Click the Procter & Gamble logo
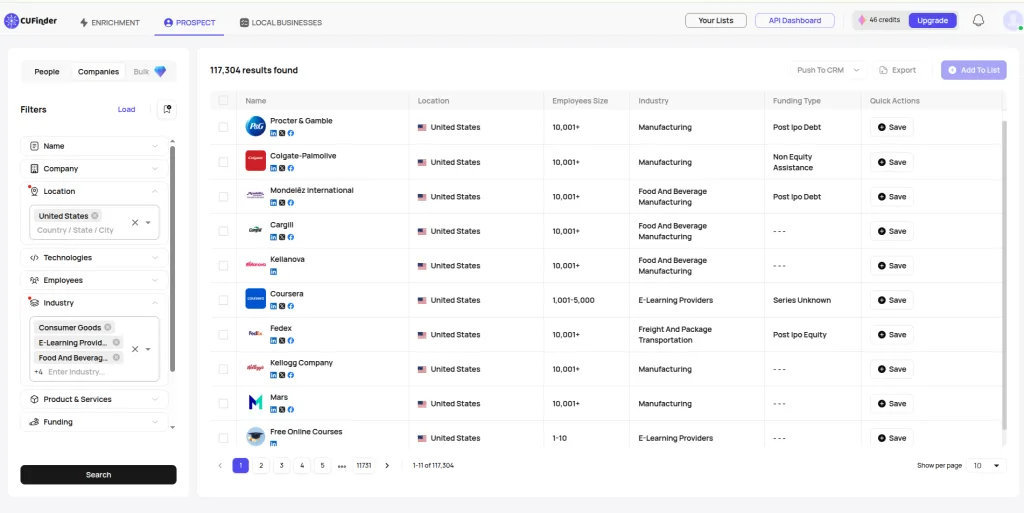Image resolution: width=1024 pixels, height=513 pixels. (255, 126)
